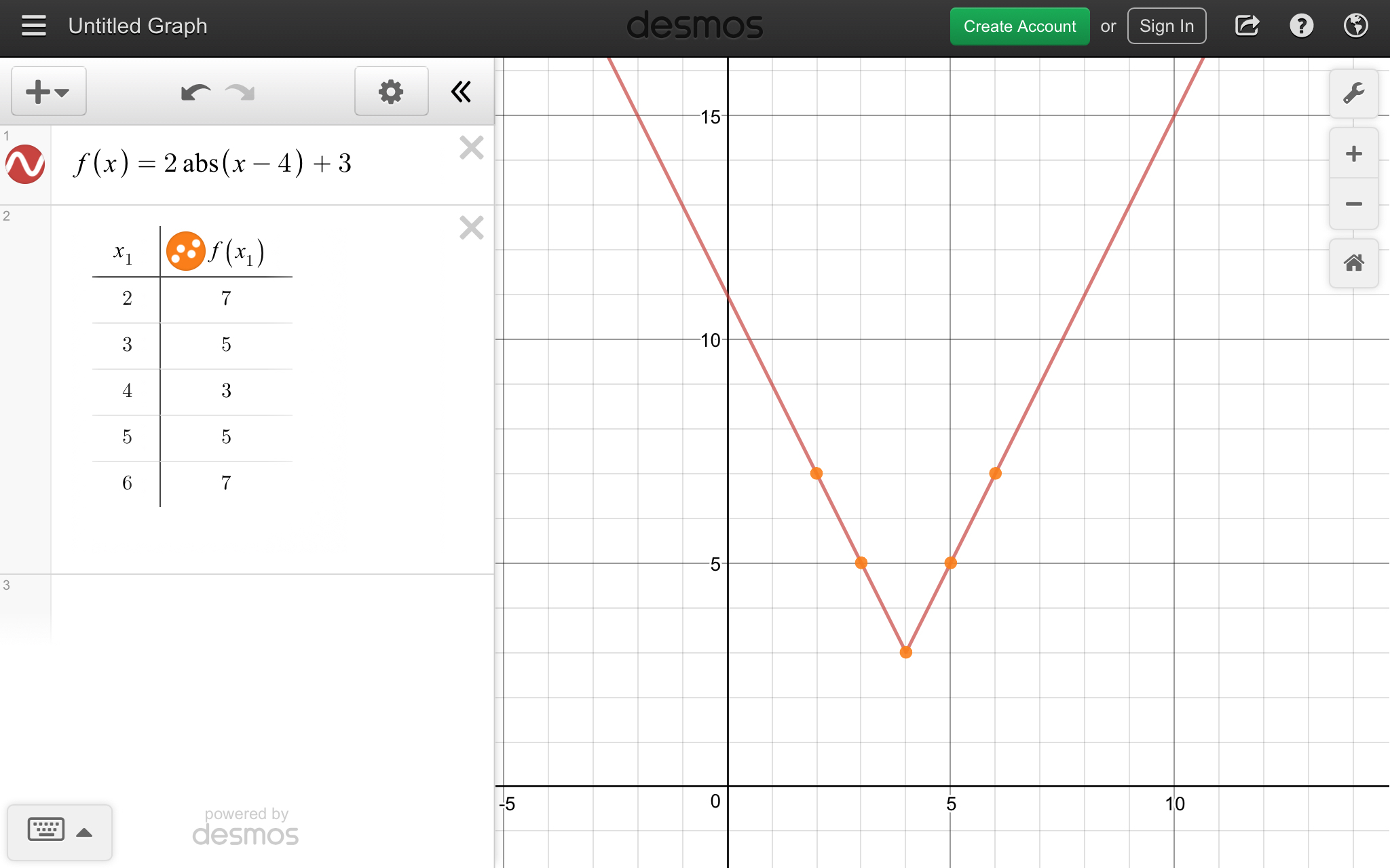Image resolution: width=1390 pixels, height=868 pixels.
Task: Open the expression list gear options
Action: pos(391,92)
